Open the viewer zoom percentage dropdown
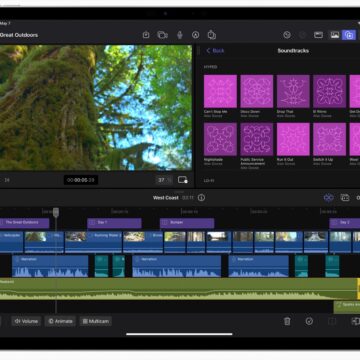This screenshot has height=360, width=360. (x=164, y=180)
